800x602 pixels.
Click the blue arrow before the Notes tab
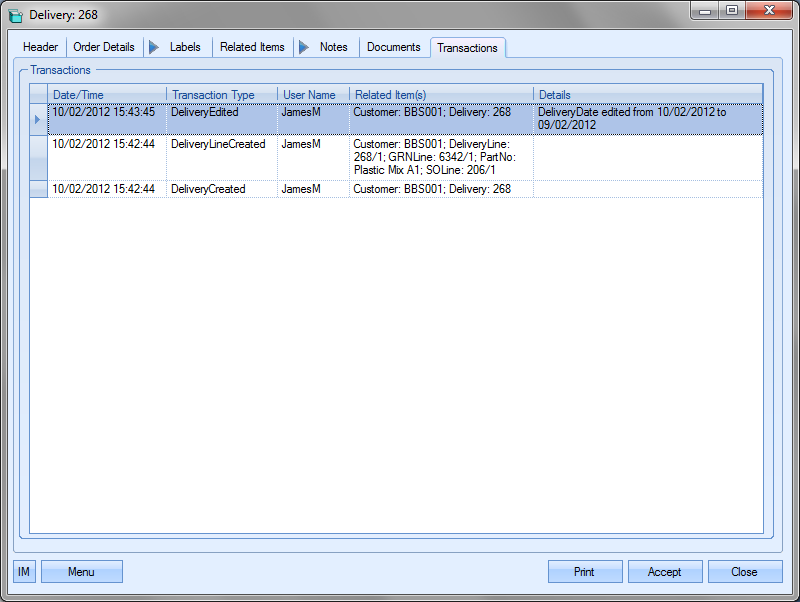[303, 47]
